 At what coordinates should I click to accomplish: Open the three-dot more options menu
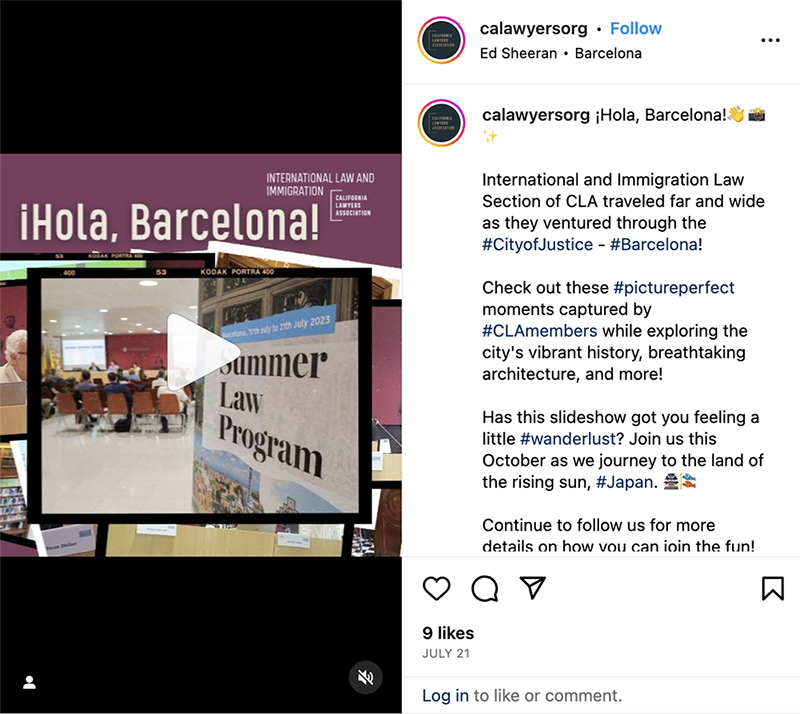[770, 40]
